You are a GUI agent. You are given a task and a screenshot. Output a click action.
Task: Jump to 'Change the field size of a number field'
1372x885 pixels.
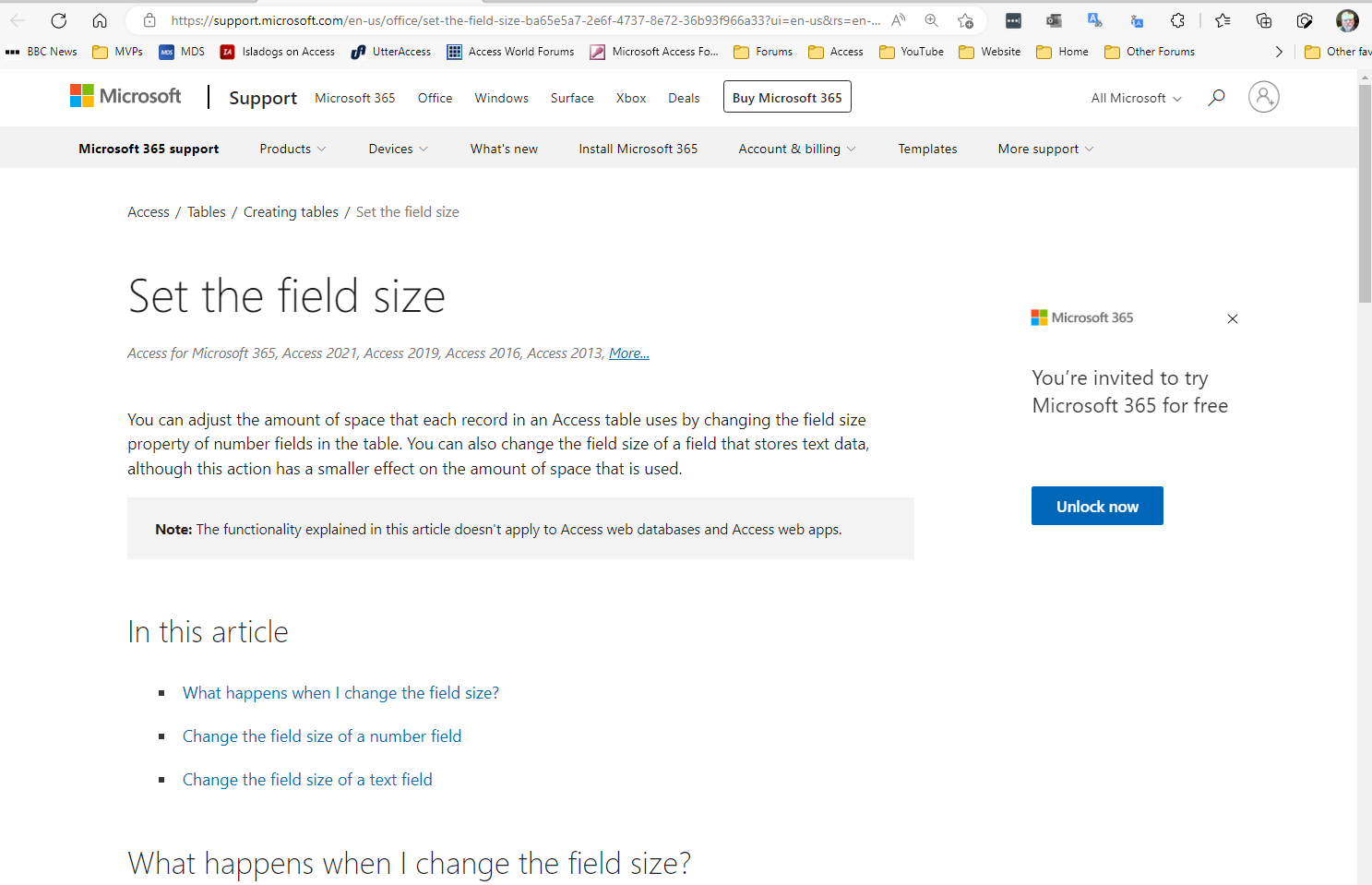(x=322, y=736)
